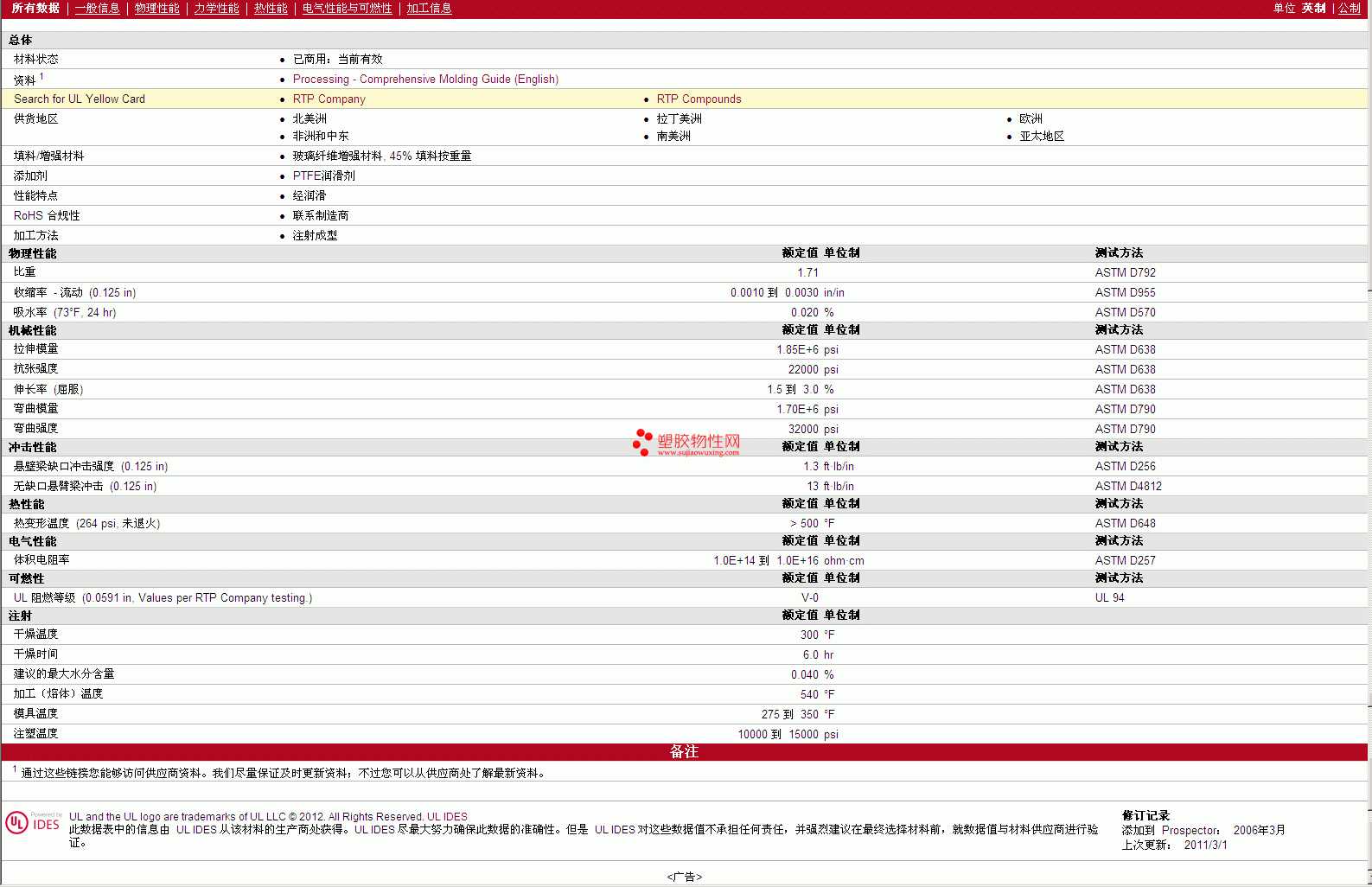This screenshot has height=887, width=1372.
Task: Click footnote 1 marker beside 资料
Action: coord(41,77)
